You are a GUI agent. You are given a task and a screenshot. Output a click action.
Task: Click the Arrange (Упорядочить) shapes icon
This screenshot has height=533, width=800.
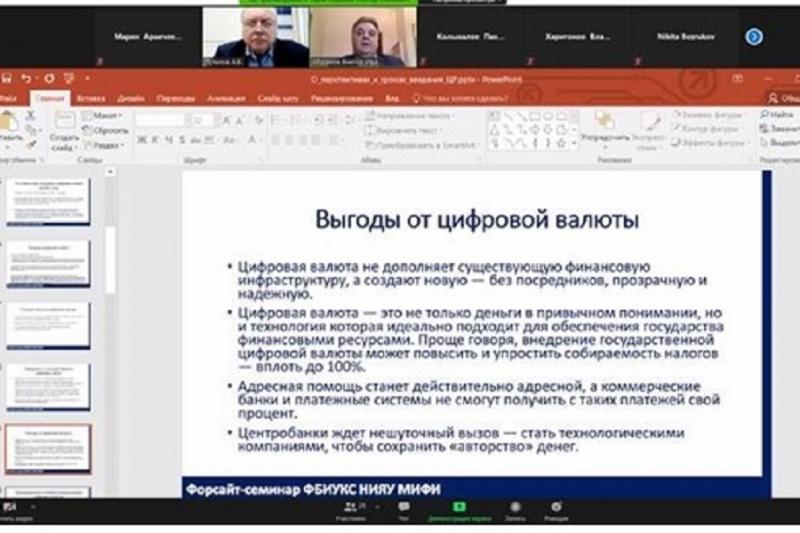605,128
